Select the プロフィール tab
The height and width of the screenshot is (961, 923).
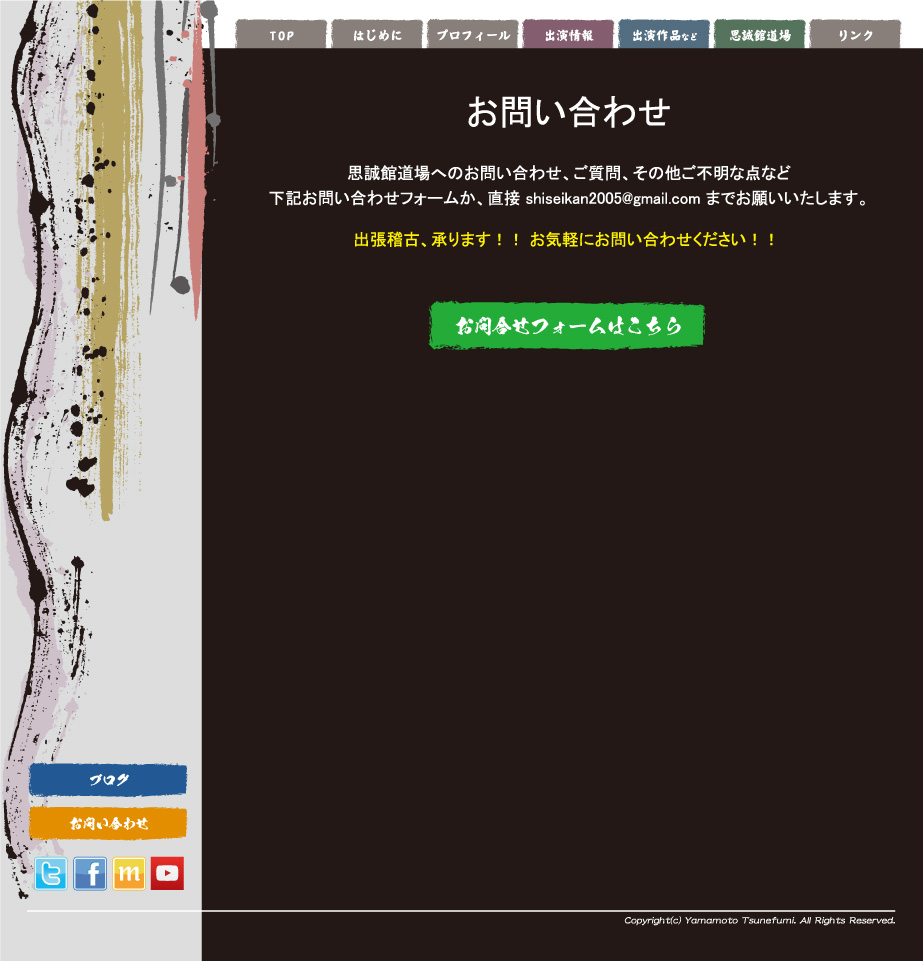473,35
